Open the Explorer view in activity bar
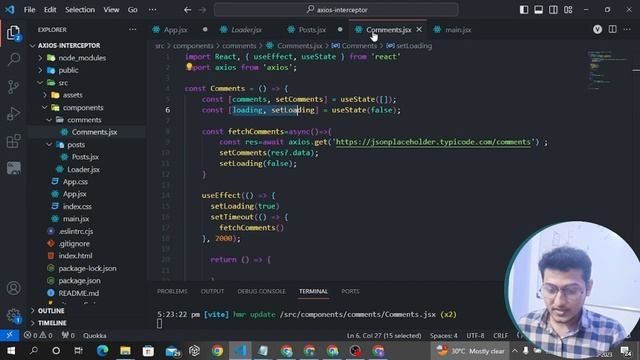The height and width of the screenshot is (360, 640). (13, 33)
